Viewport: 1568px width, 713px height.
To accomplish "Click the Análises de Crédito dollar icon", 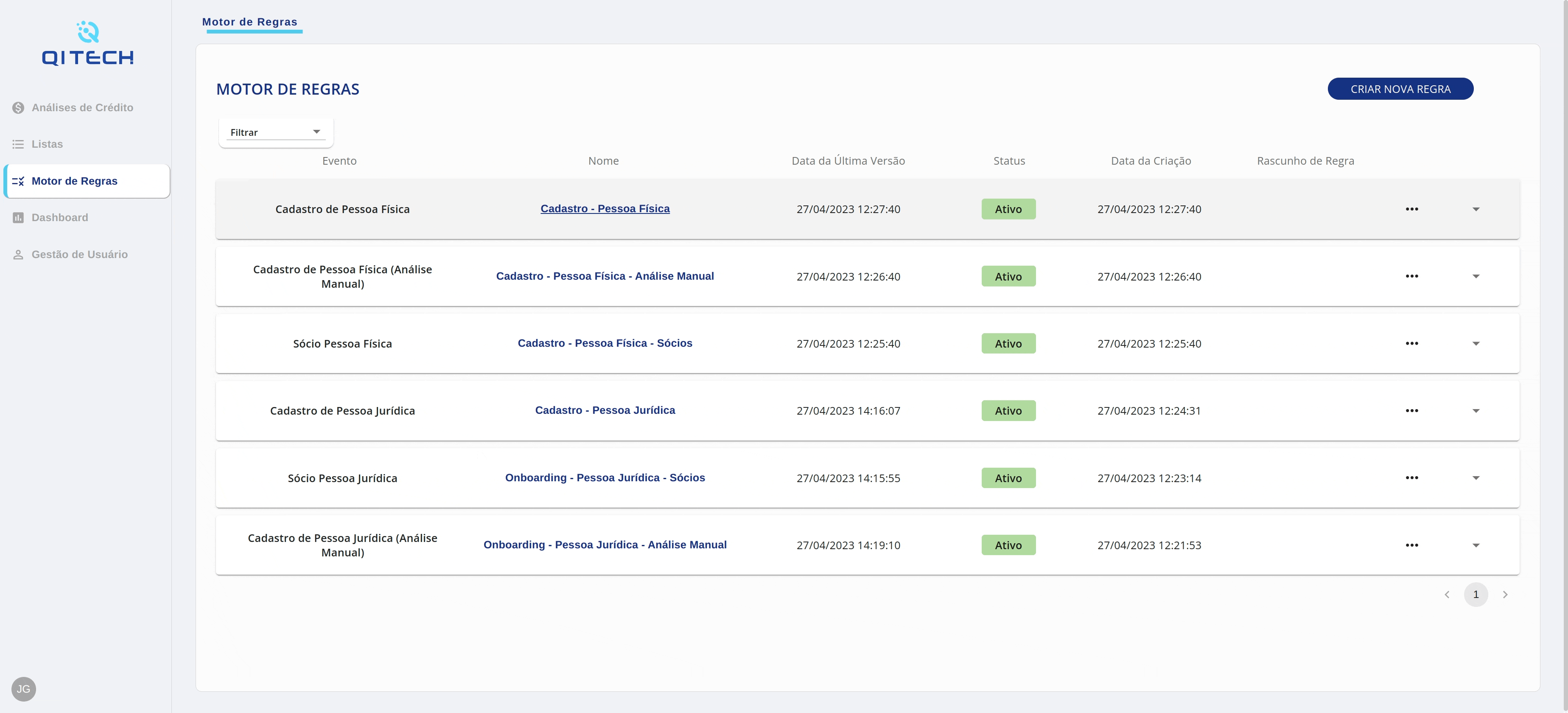I will [x=18, y=108].
